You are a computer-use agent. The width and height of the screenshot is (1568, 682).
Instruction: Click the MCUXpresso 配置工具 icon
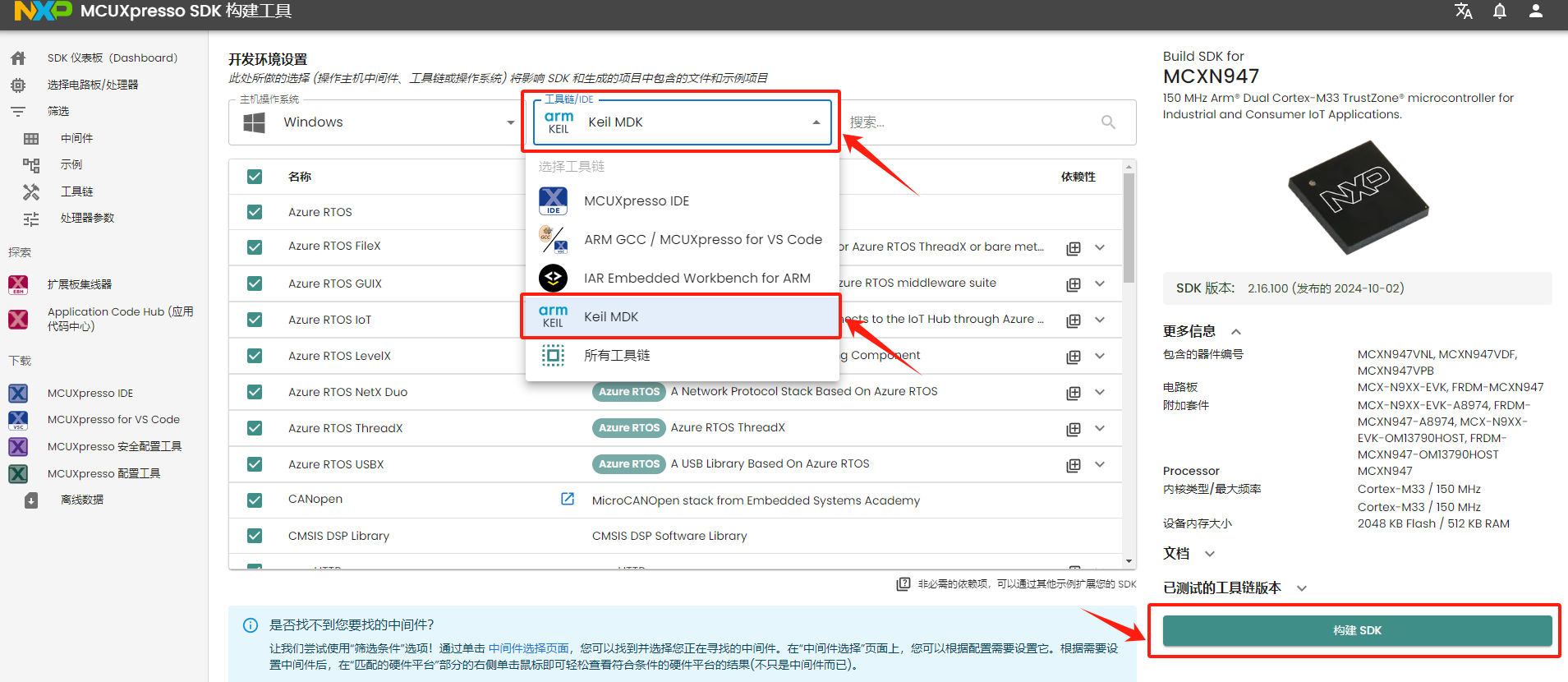(18, 474)
